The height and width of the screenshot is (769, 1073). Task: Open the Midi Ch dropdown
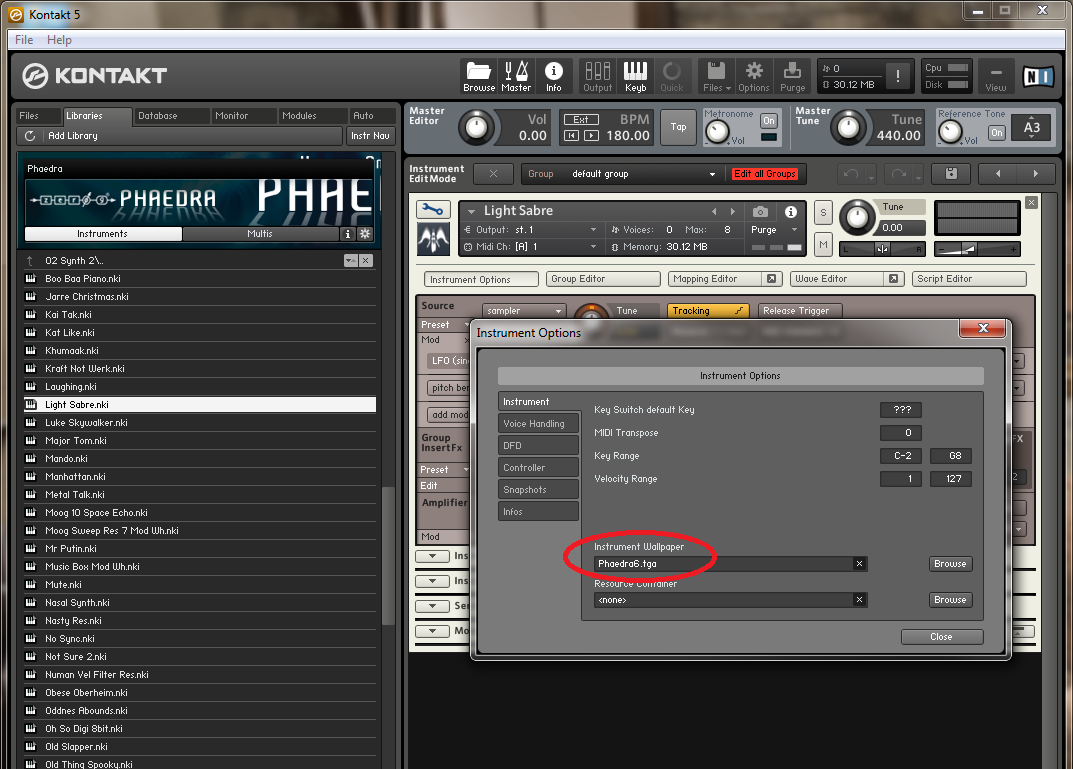[x=530, y=247]
